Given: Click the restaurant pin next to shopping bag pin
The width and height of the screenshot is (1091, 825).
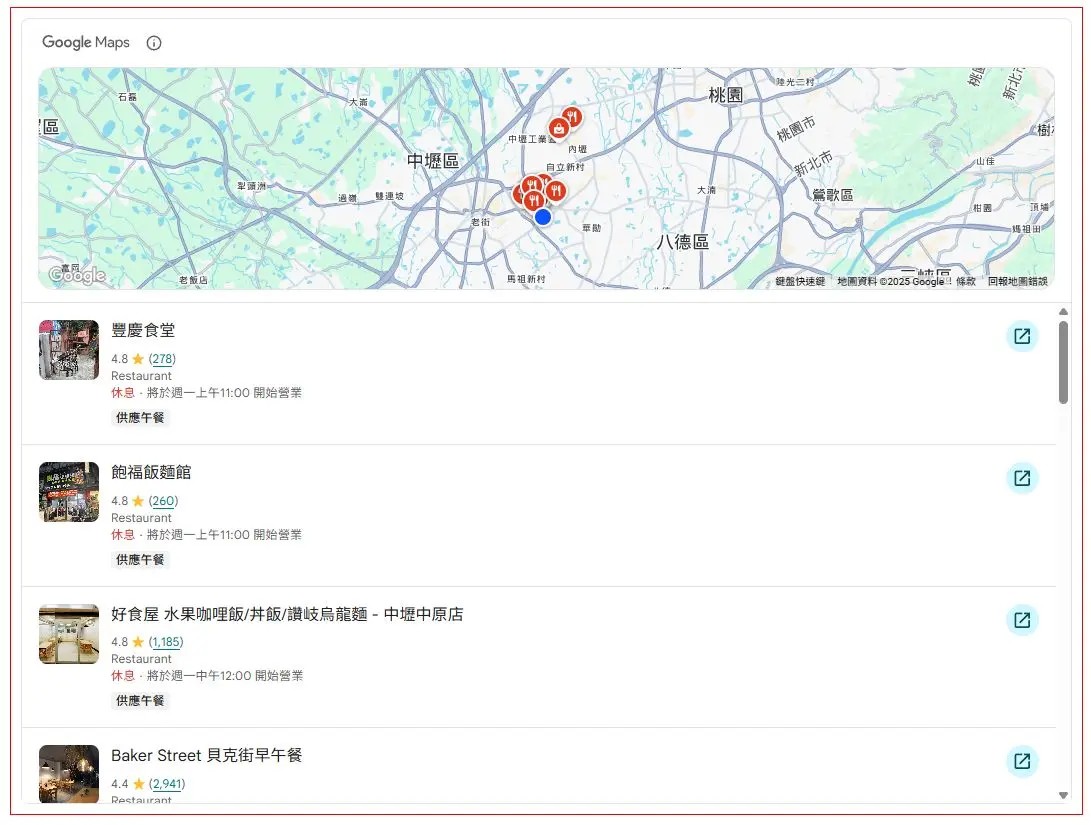Looking at the screenshot, I should [x=572, y=118].
